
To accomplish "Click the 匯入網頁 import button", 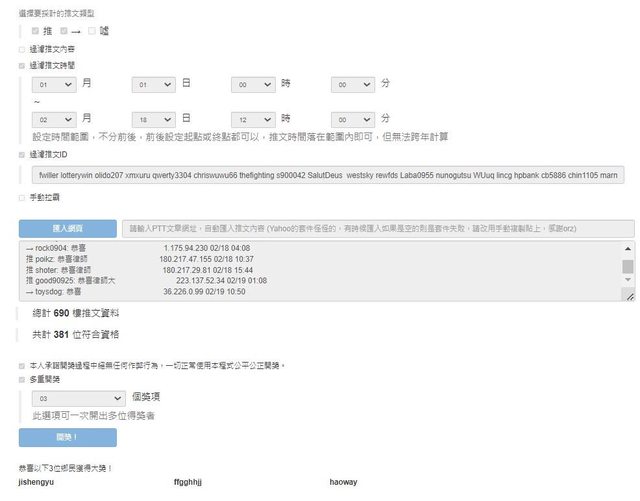I will click(x=67, y=228).
